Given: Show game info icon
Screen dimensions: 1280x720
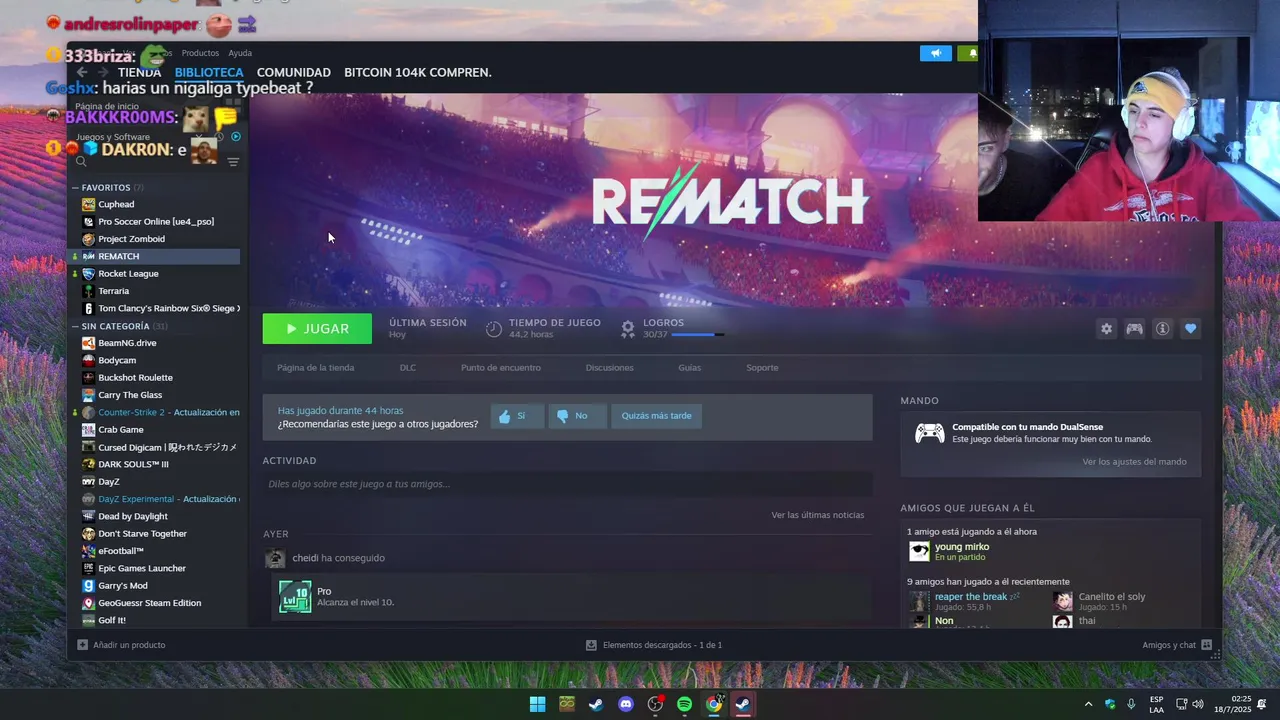Looking at the screenshot, I should tap(1162, 329).
